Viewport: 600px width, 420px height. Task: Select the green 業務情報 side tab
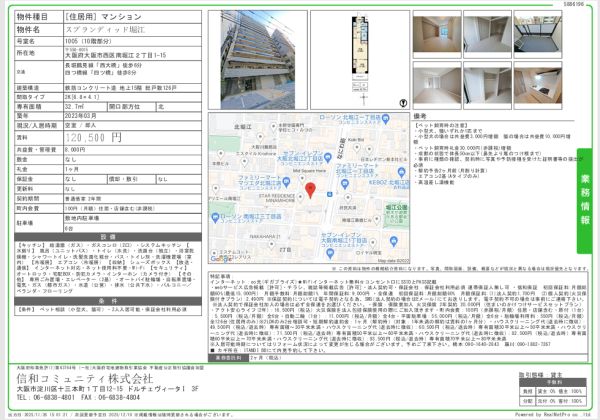point(585,200)
